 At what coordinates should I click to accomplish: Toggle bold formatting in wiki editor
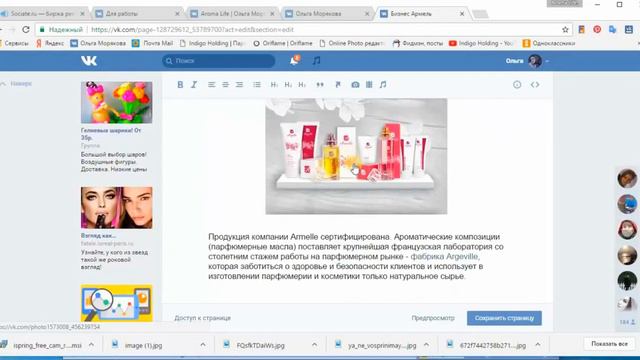point(180,84)
